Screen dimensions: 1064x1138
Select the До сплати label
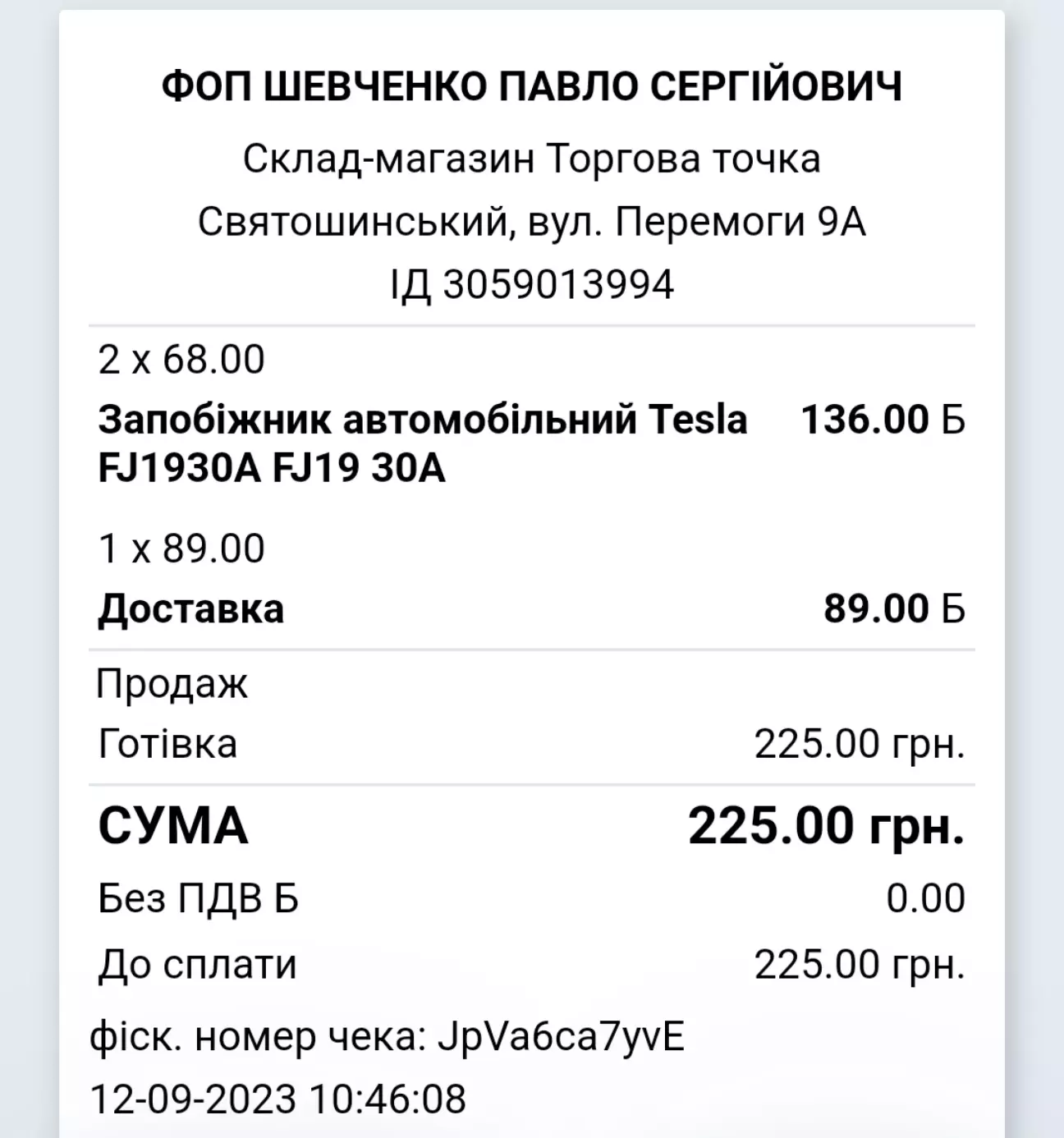tap(197, 965)
